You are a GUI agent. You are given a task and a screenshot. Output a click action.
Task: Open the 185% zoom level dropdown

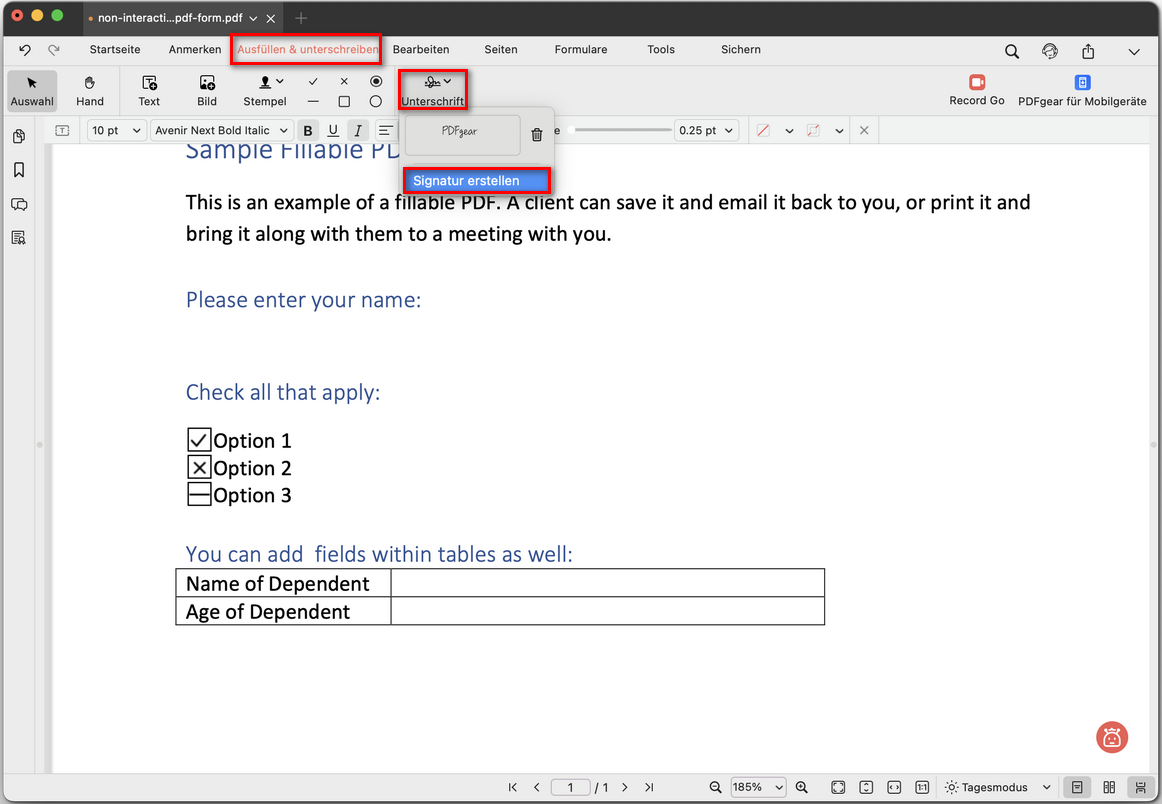pos(758,787)
